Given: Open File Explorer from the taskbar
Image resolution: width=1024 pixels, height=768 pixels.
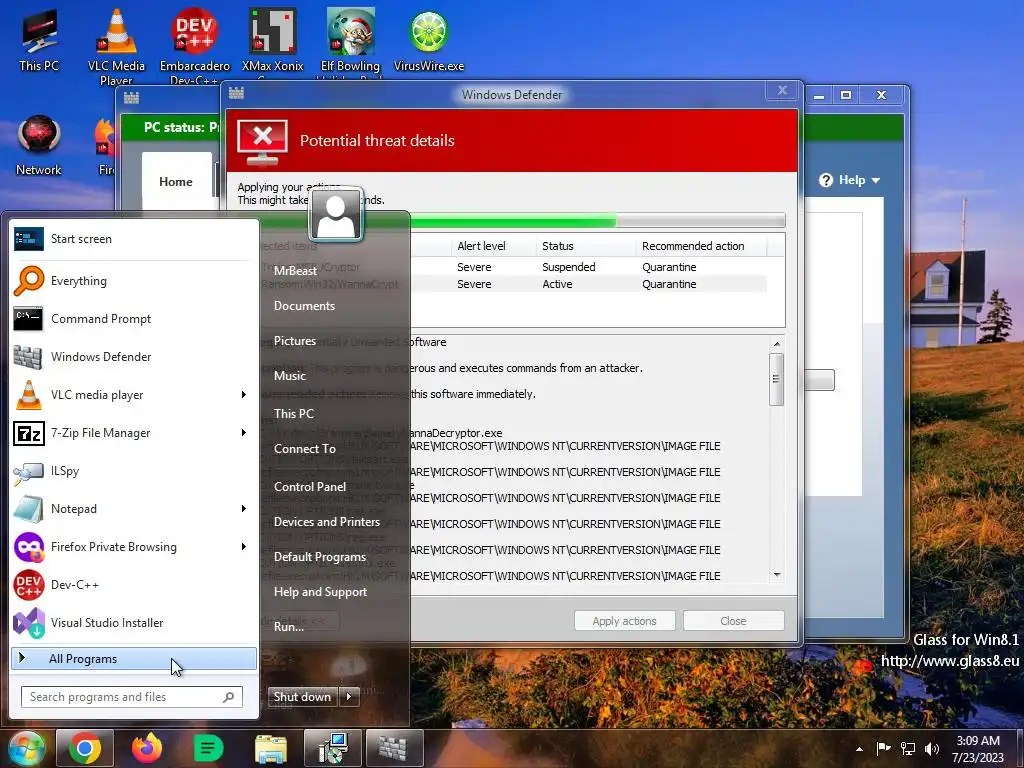Looking at the screenshot, I should click(x=270, y=749).
